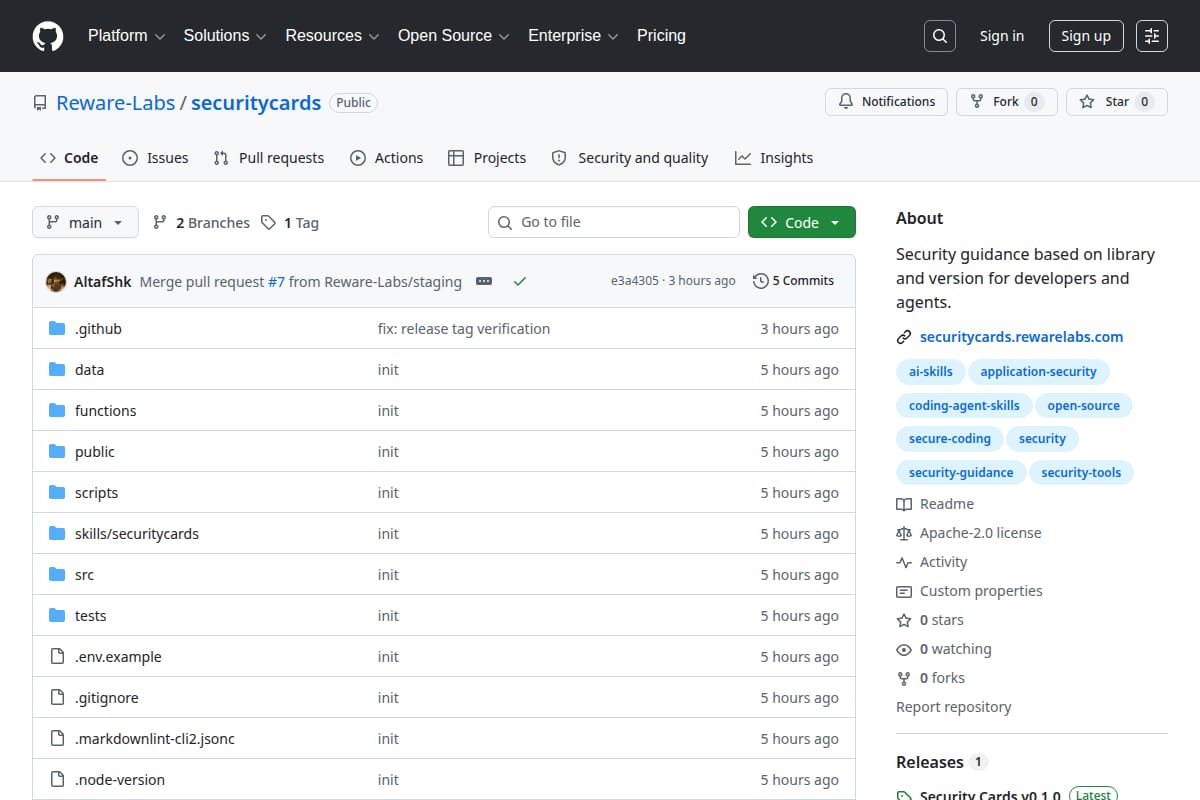Click the eye icon beside 0 watching
This screenshot has height=800, width=1200.
[904, 649]
